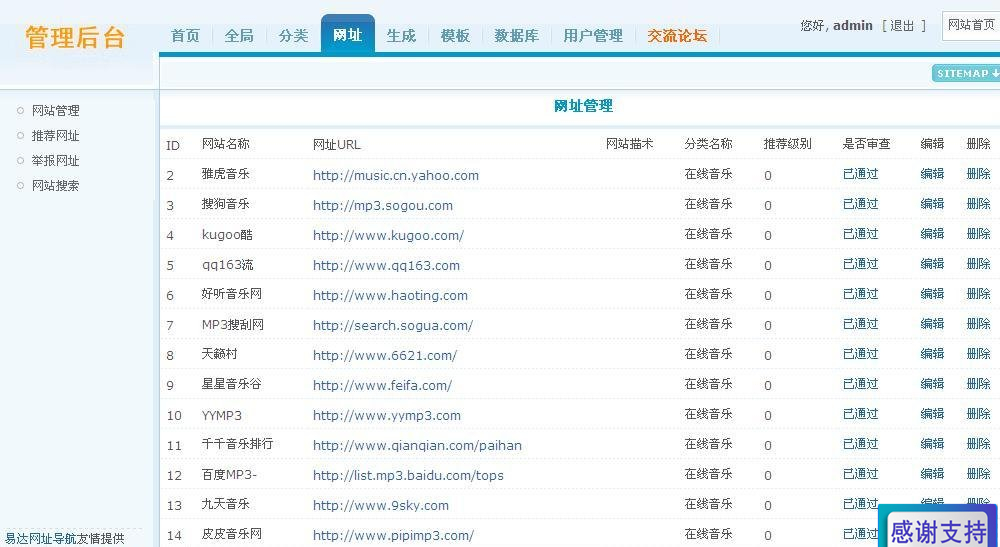Image resolution: width=1000 pixels, height=547 pixels.
Task: Delete the MP3搜刮网 entry
Action: [978, 323]
